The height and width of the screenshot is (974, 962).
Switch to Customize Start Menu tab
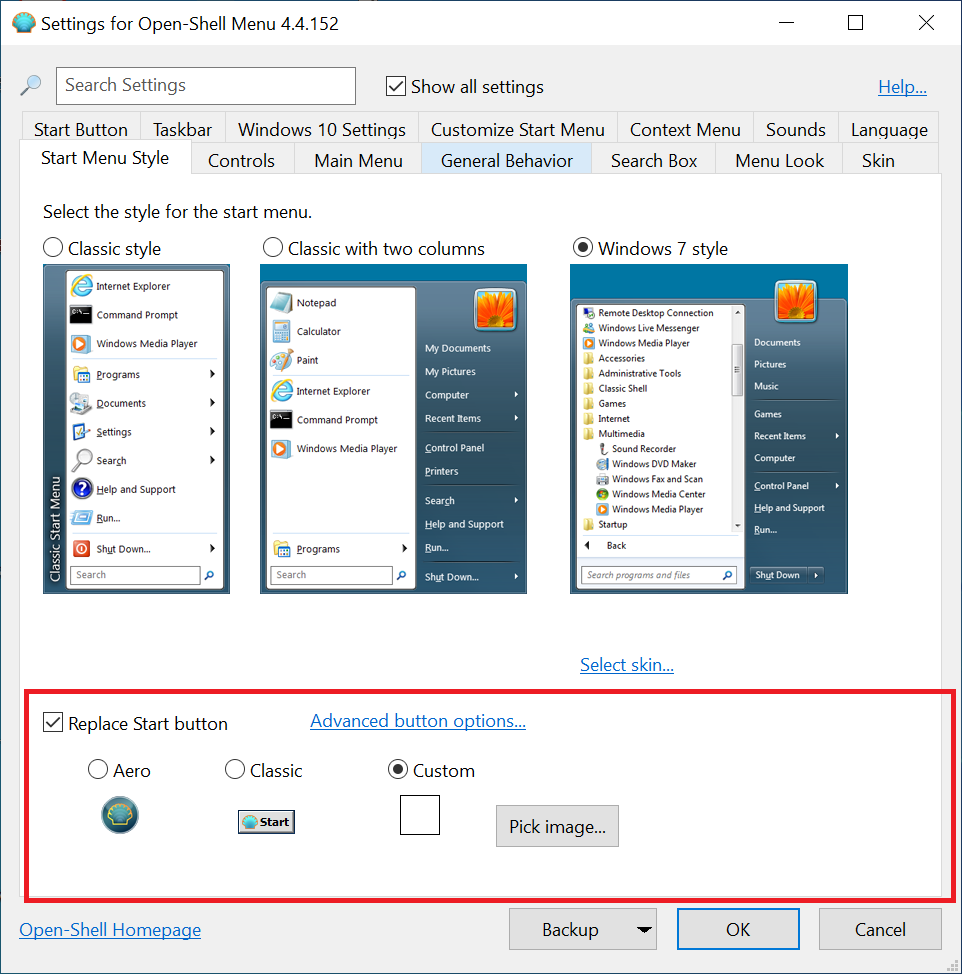pos(518,129)
